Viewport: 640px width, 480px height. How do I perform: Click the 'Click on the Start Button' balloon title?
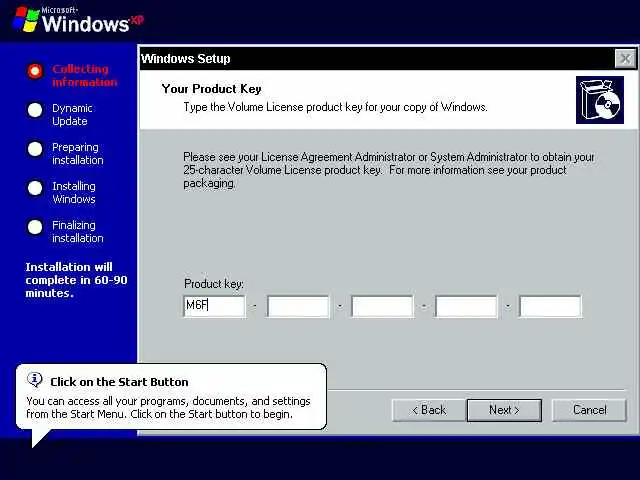[x=119, y=382]
